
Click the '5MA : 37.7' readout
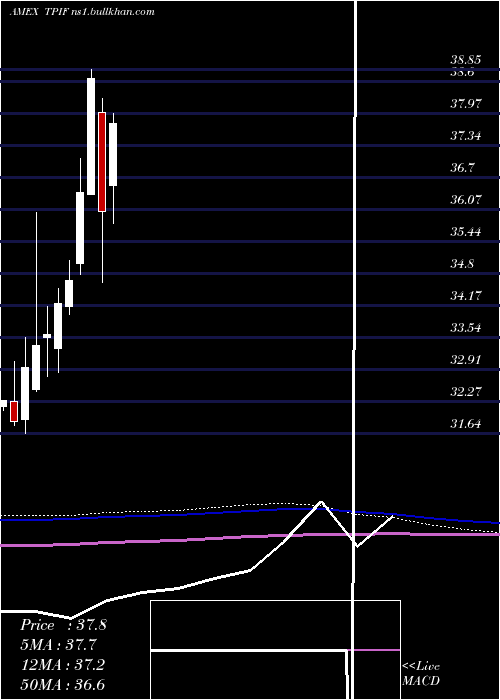(58, 645)
